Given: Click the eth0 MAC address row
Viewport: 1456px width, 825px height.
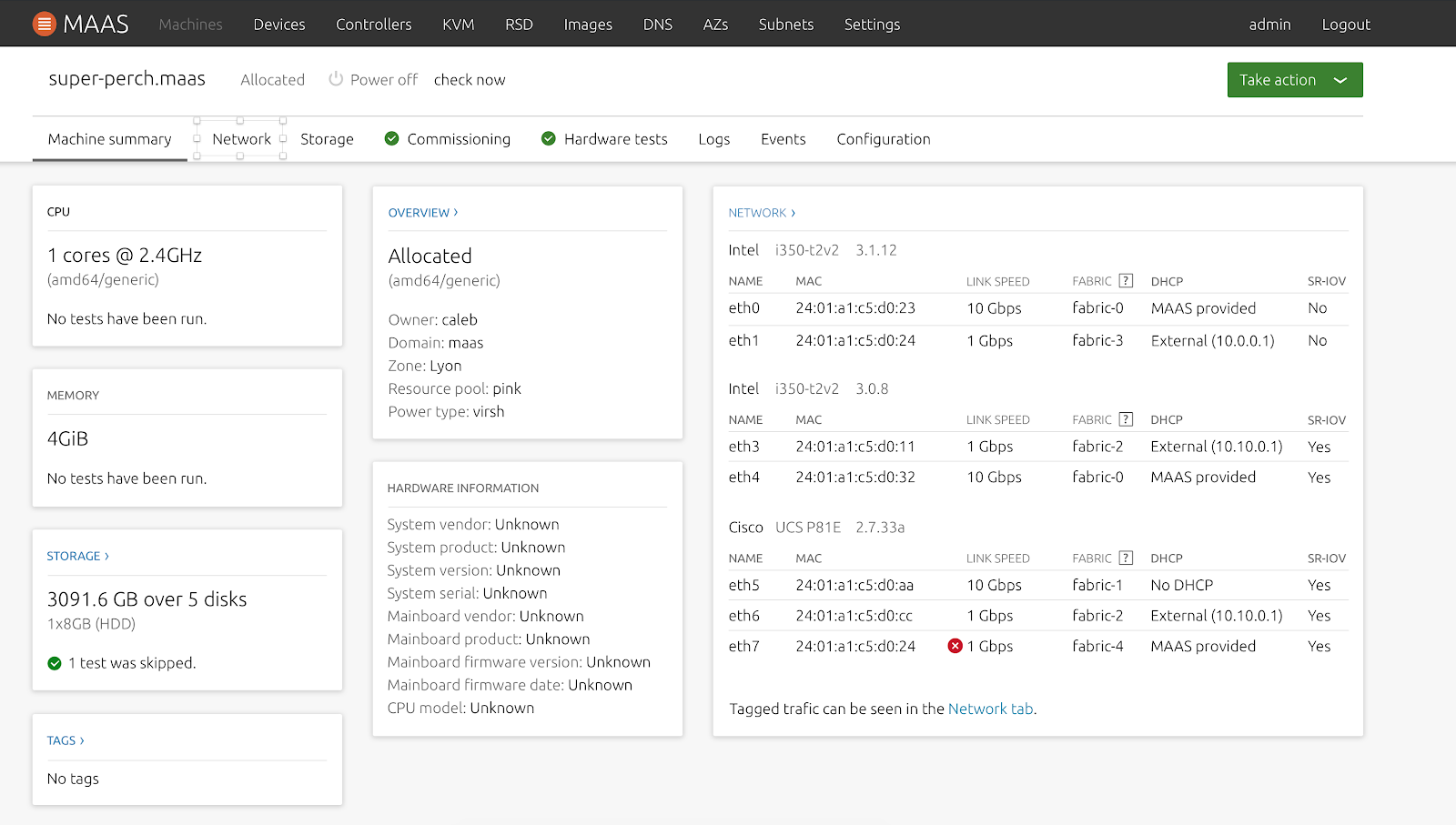Looking at the screenshot, I should point(855,308).
